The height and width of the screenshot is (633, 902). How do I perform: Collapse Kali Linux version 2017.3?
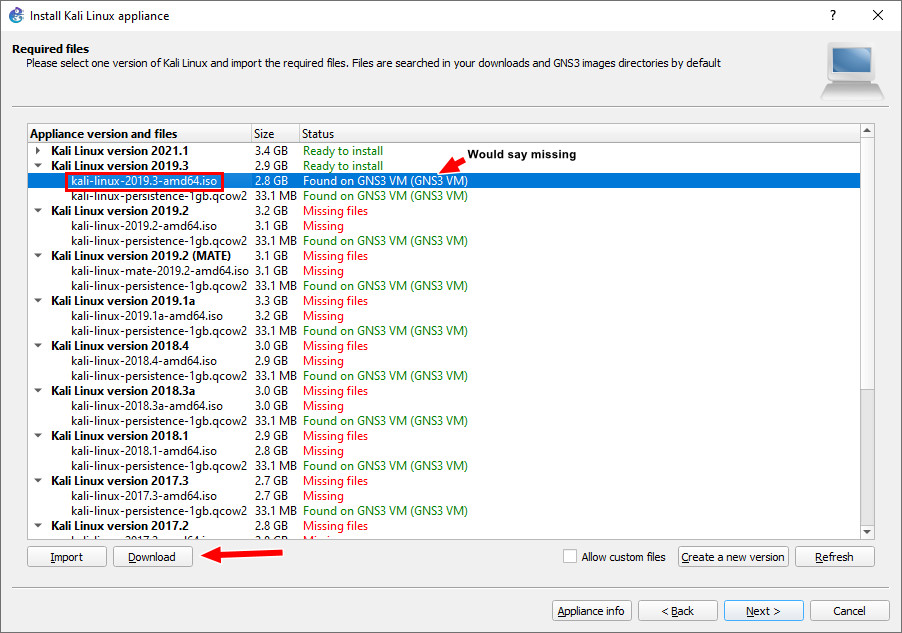pos(38,480)
